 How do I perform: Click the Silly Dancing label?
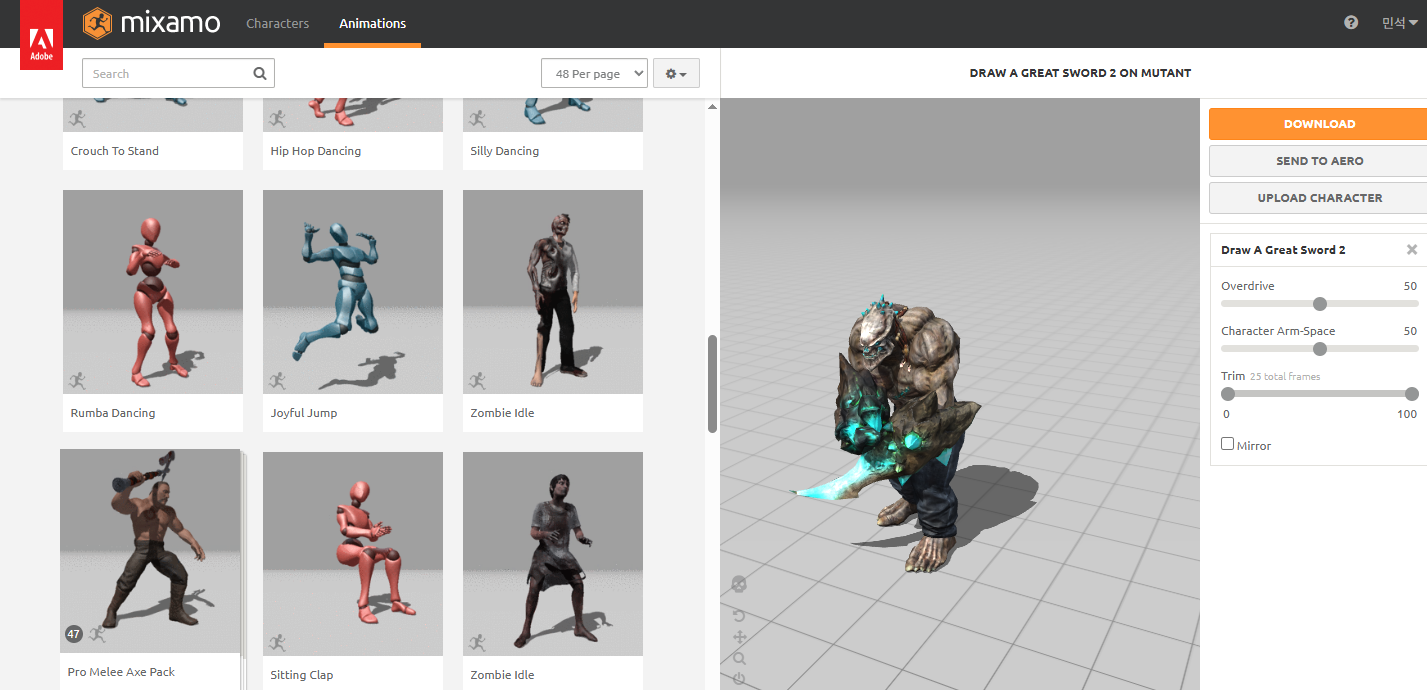coord(505,151)
